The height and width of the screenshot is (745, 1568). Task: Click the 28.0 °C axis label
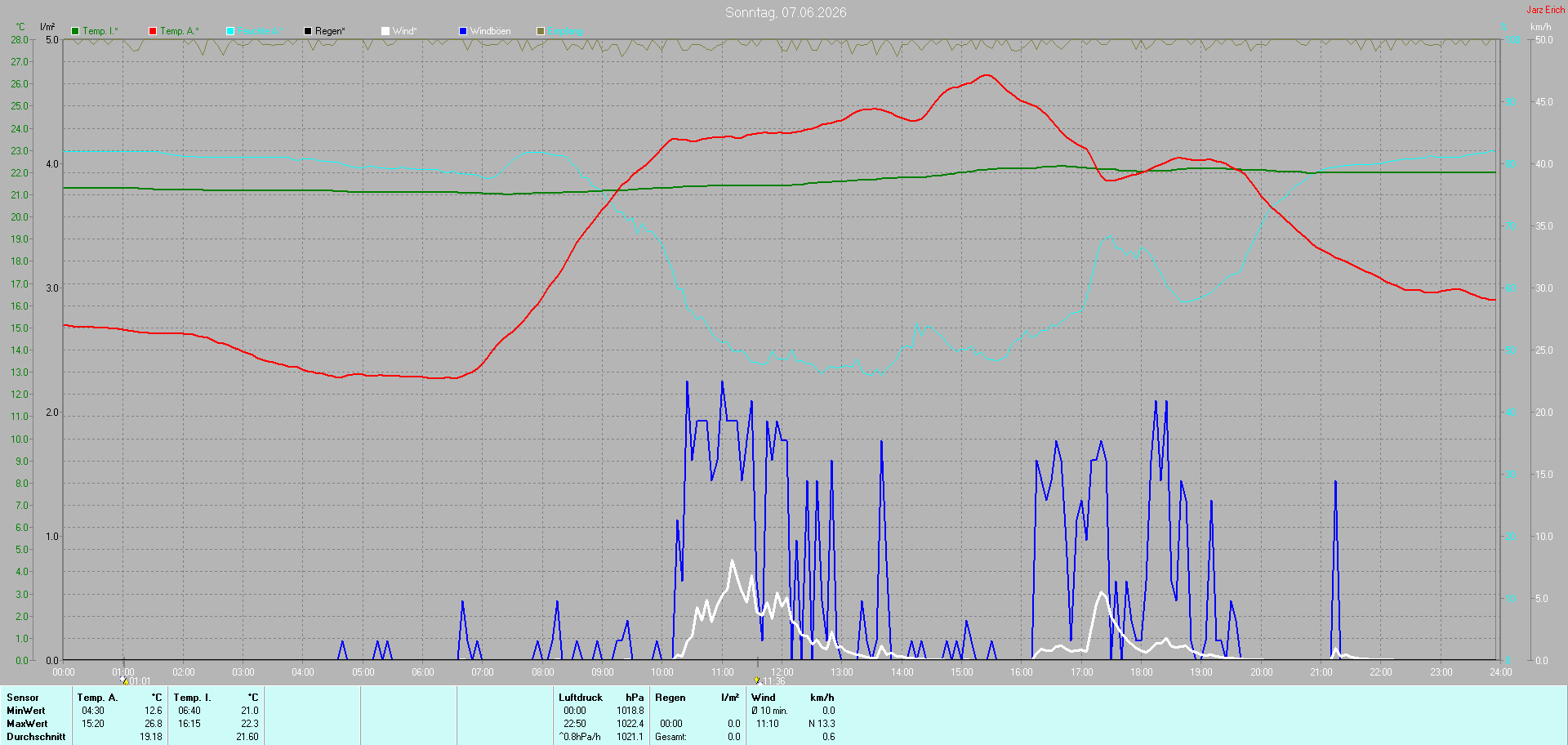tap(20, 39)
